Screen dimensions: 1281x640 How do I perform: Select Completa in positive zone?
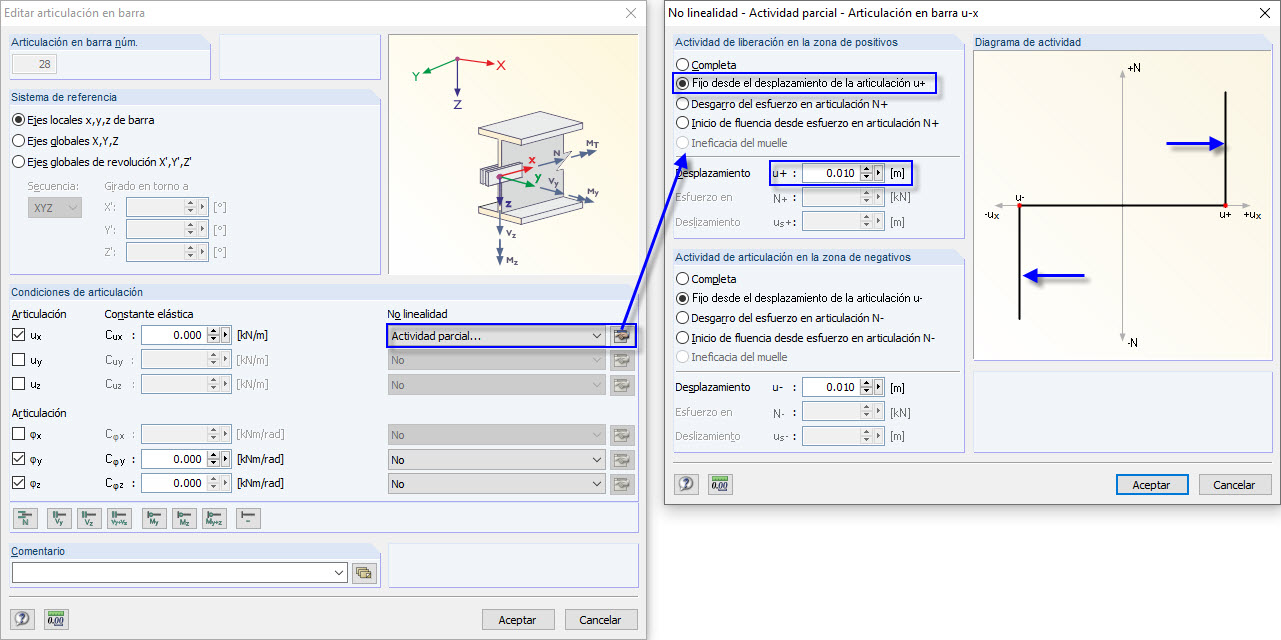coord(707,65)
